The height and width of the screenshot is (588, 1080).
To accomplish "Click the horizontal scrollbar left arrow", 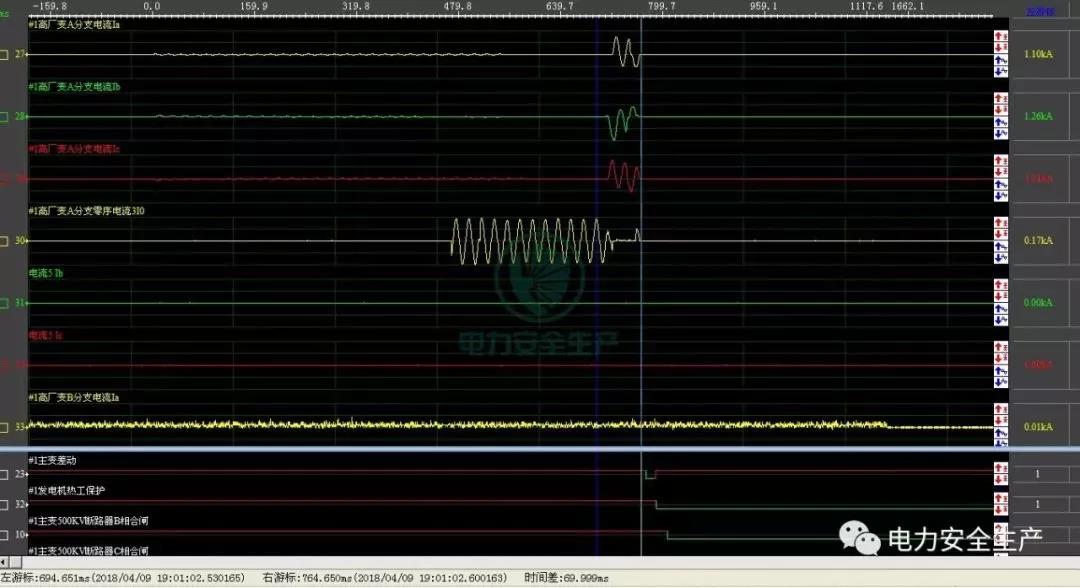I will click(4, 562).
